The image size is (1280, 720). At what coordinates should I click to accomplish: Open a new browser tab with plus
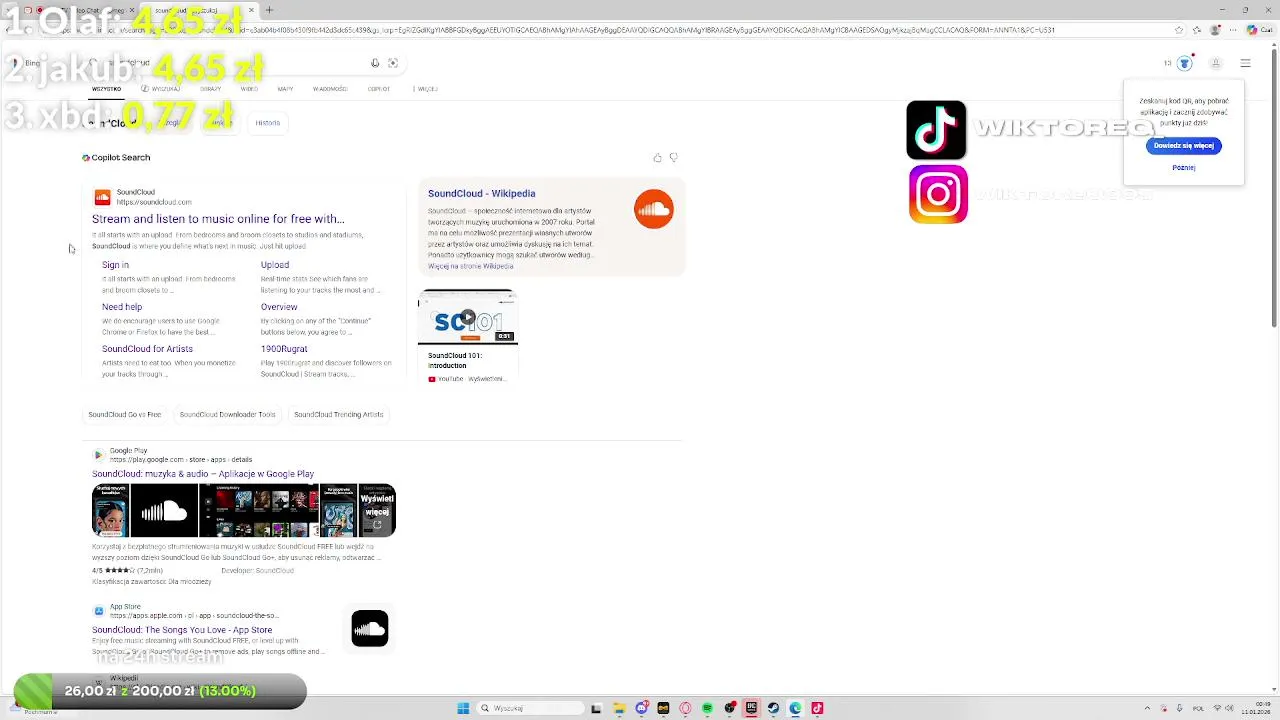pos(269,10)
